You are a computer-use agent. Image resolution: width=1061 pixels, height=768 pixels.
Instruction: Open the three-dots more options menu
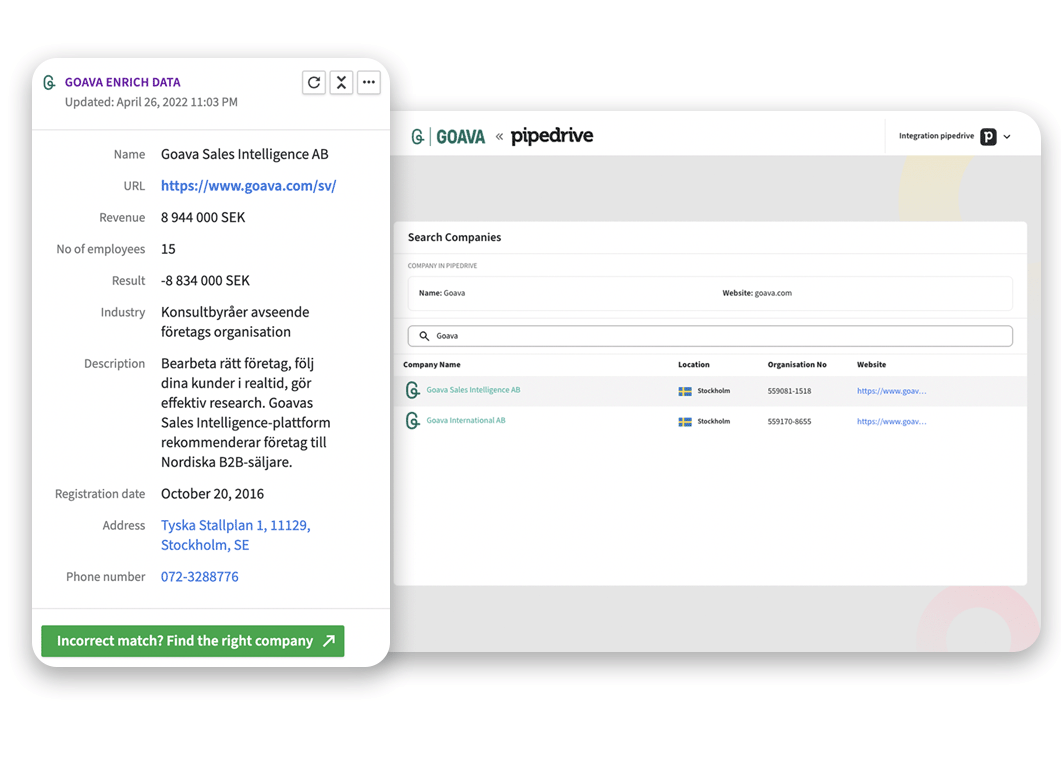tap(369, 83)
